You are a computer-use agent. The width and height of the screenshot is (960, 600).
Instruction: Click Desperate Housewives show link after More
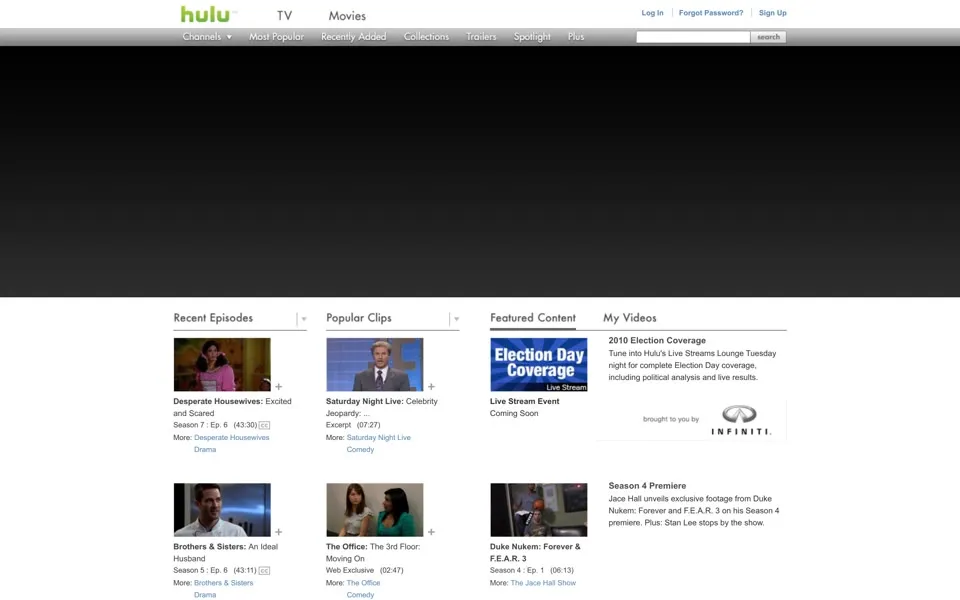coord(231,438)
